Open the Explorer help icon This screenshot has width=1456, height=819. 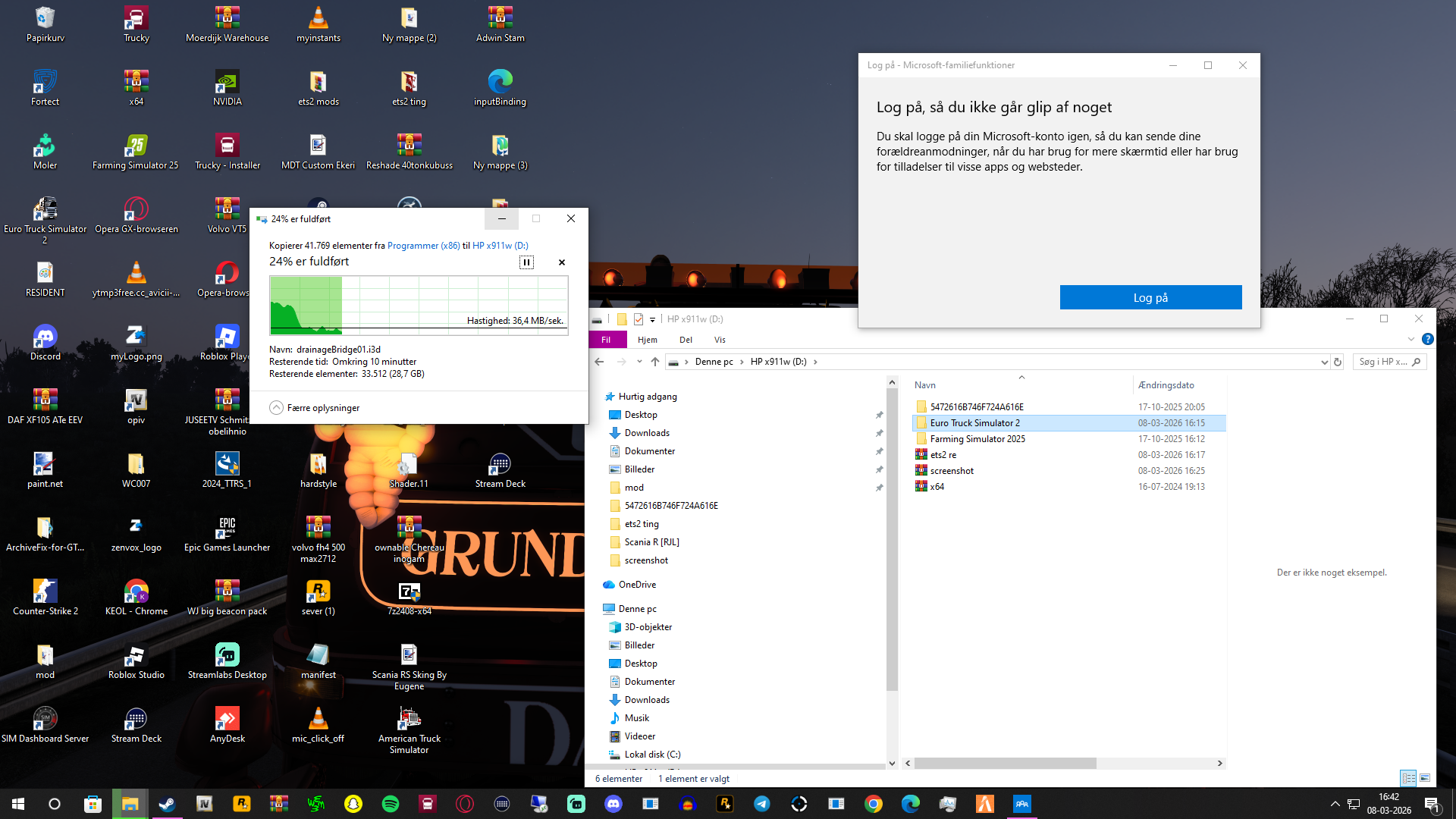(1427, 340)
